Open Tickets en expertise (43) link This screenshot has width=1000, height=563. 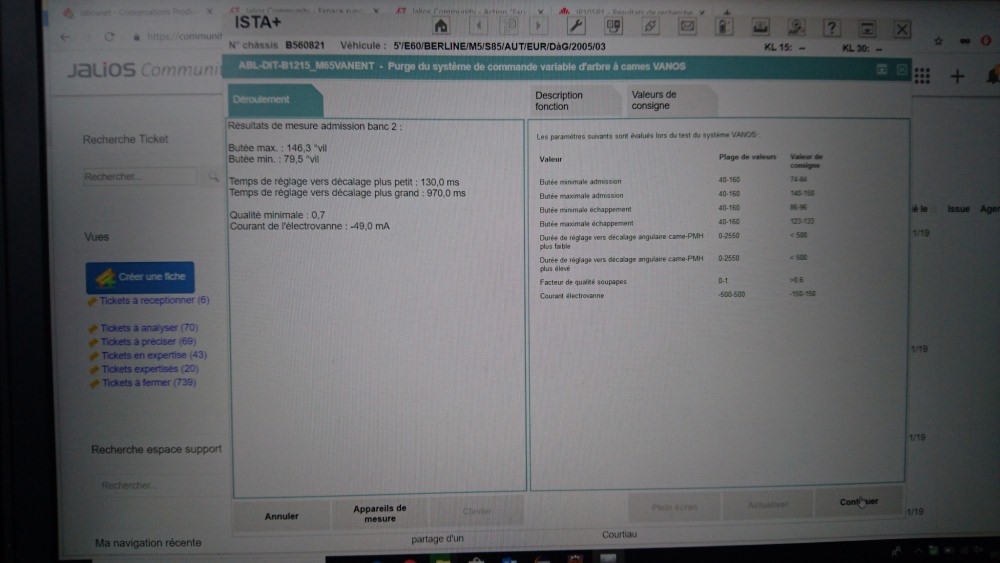(154, 355)
